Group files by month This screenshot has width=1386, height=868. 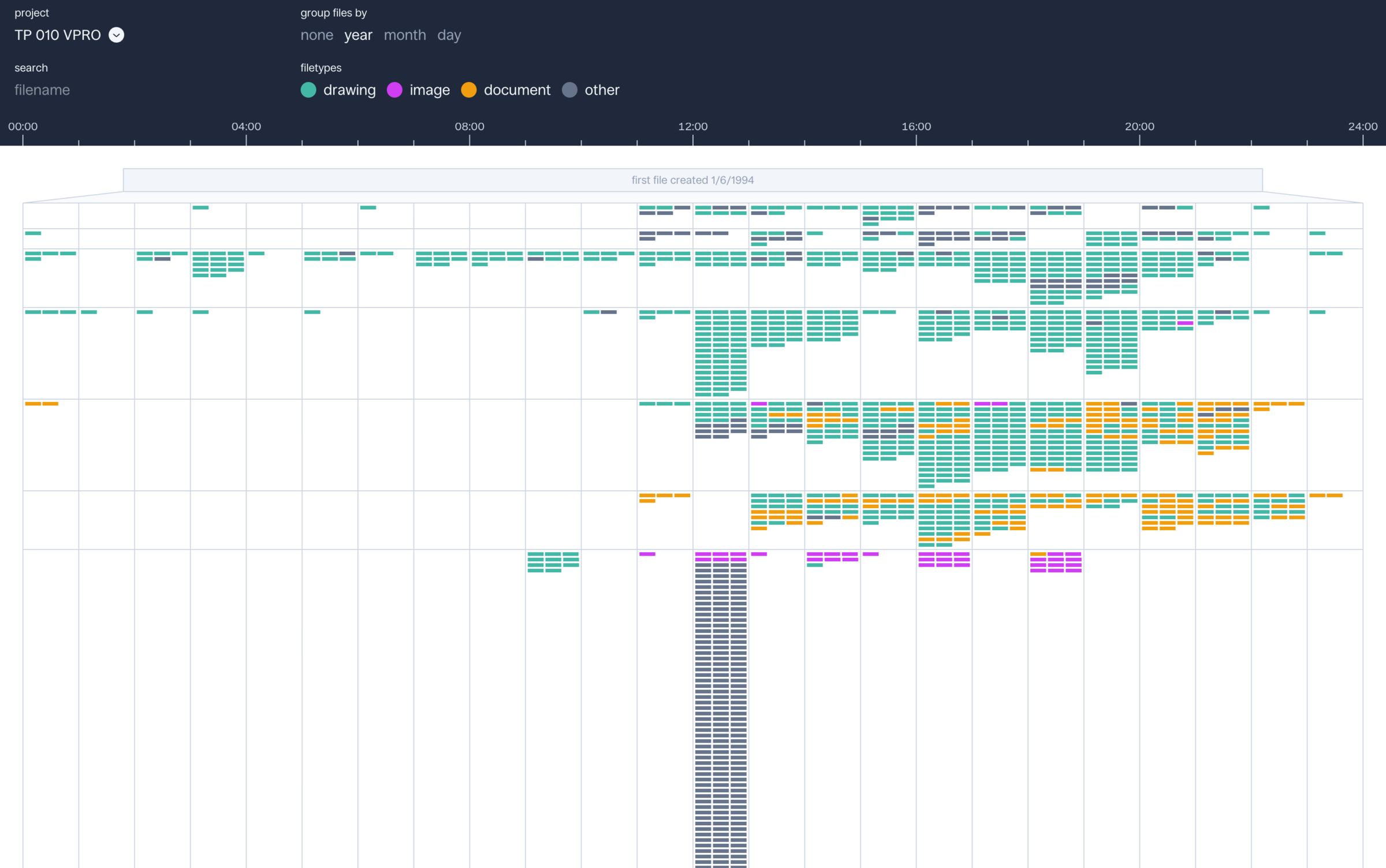pos(405,35)
